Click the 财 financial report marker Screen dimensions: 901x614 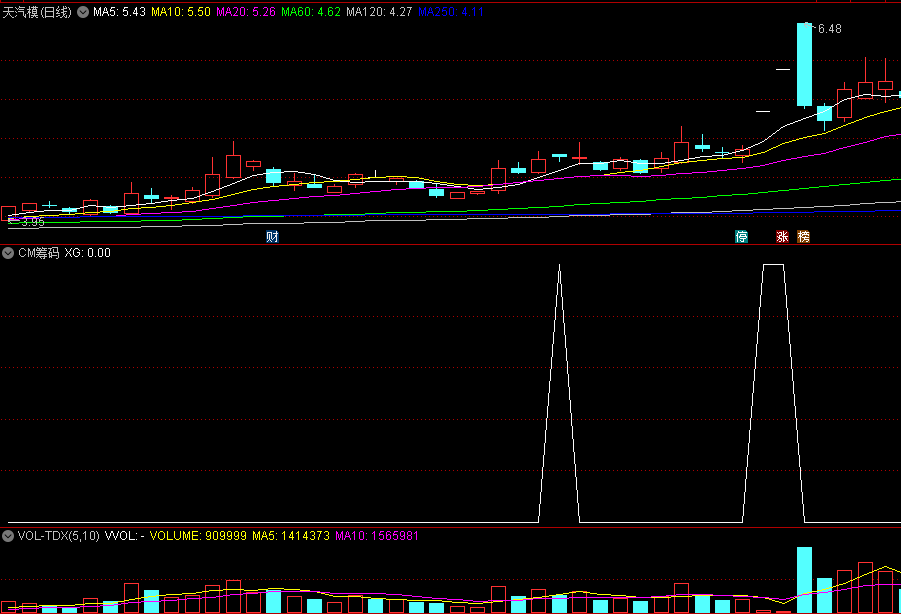tap(272, 236)
